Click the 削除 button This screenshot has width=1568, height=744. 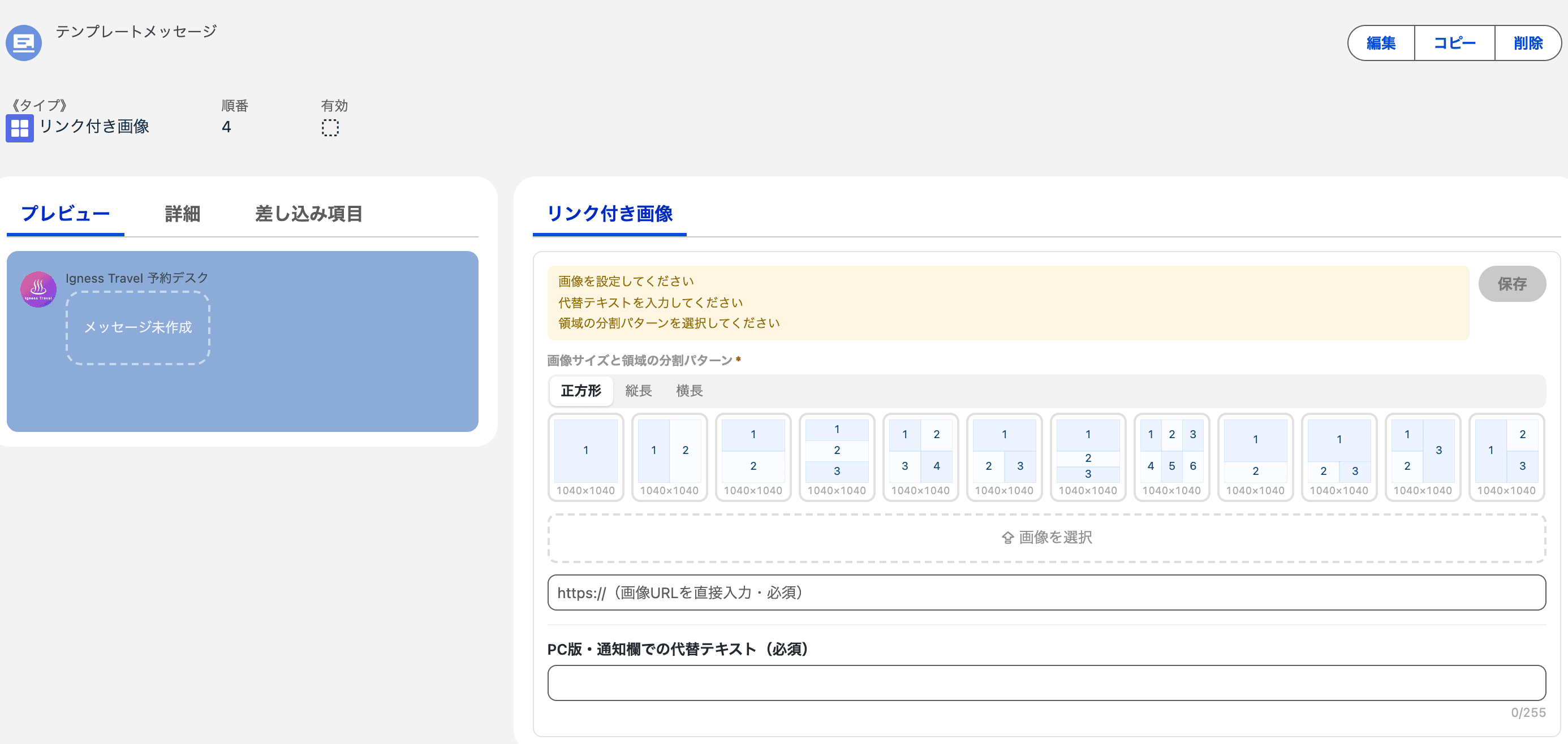[x=1528, y=43]
